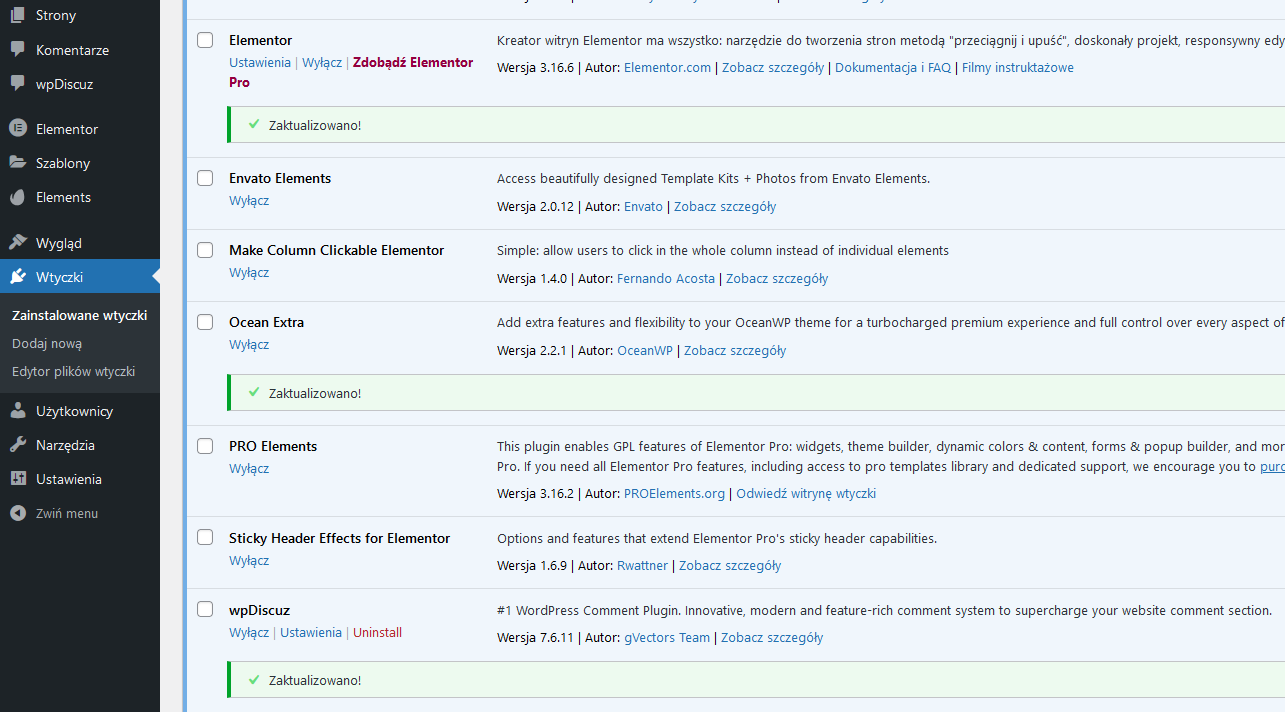Click the red Uninstall link for wpDiscuz
The image size is (1285, 712).
(x=378, y=632)
